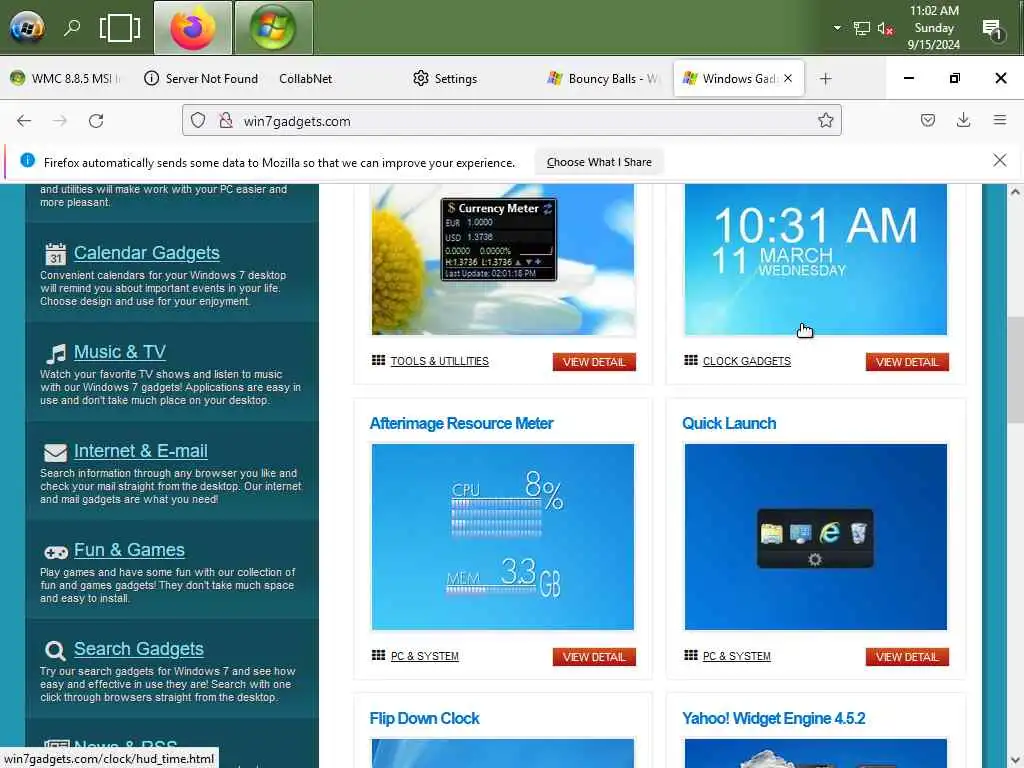
Task: Open the Currency Meter gadget thumbnail
Action: (503, 259)
